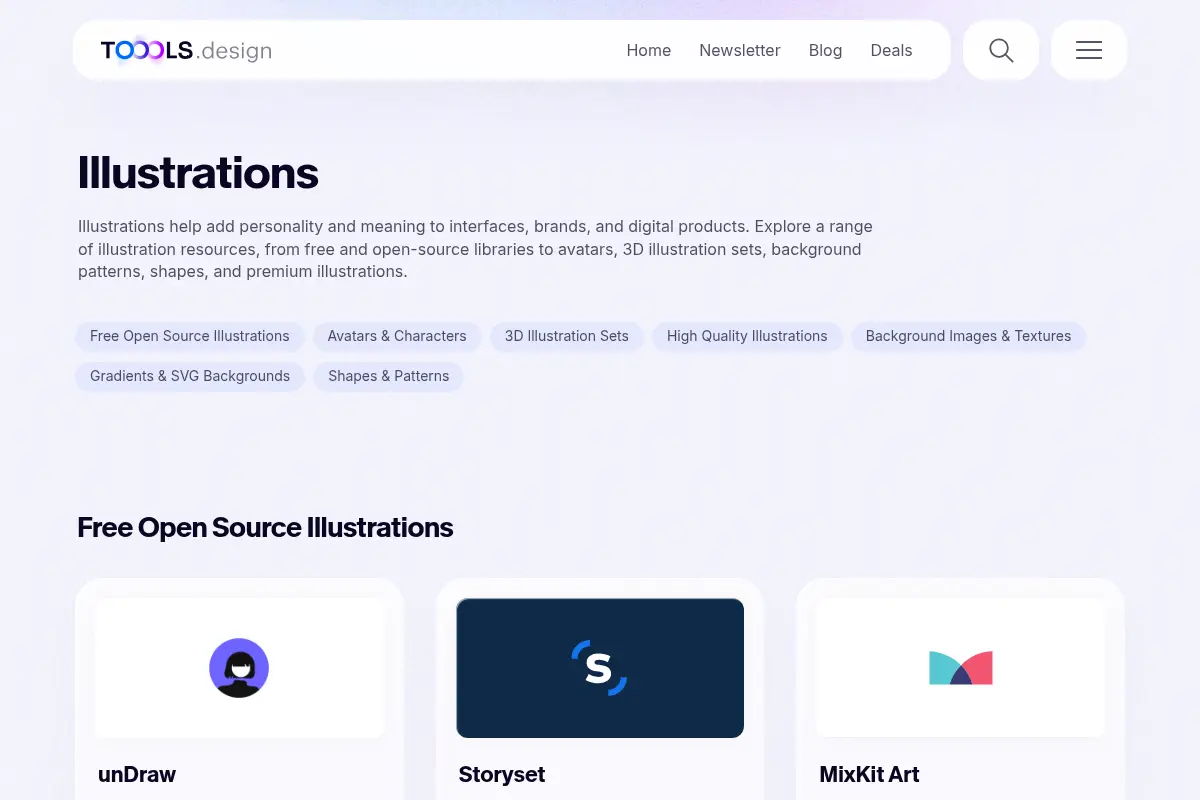Click the Storyset S logo thumbnail
This screenshot has height=800, width=1200.
(600, 668)
